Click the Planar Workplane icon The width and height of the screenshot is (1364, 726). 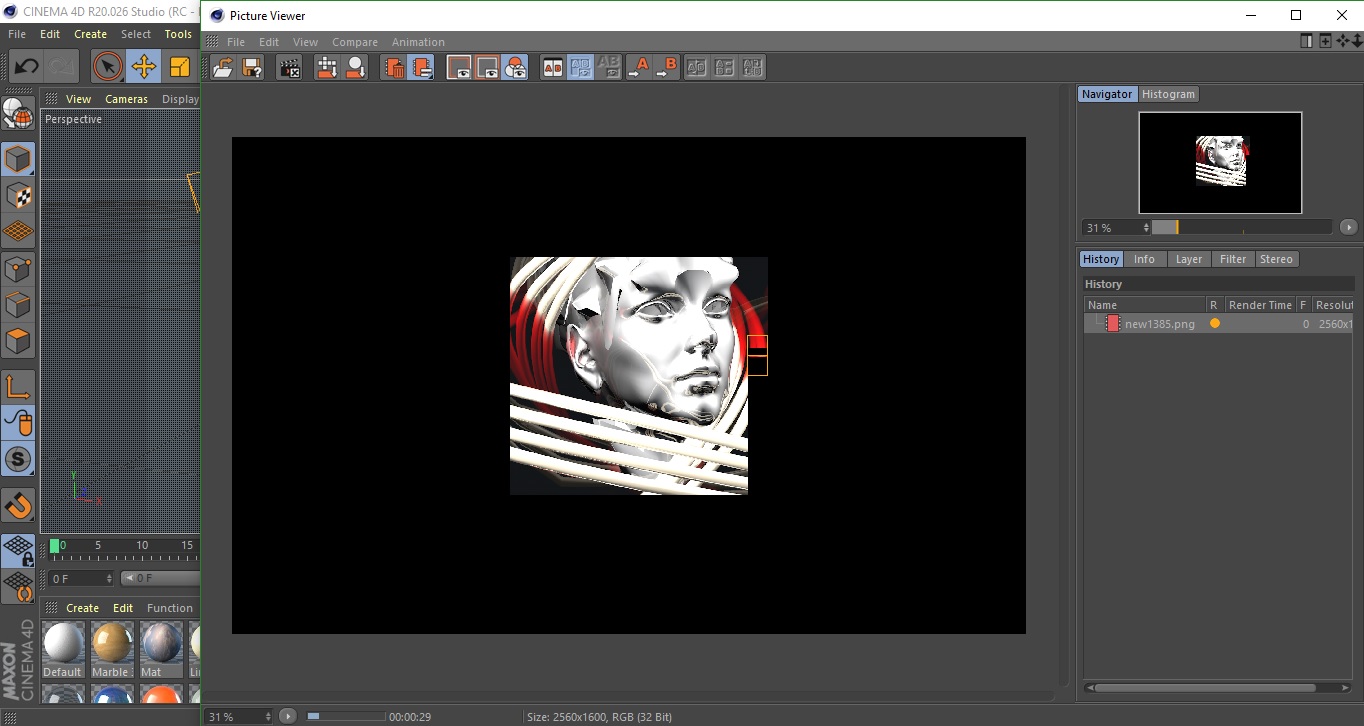pos(18,586)
